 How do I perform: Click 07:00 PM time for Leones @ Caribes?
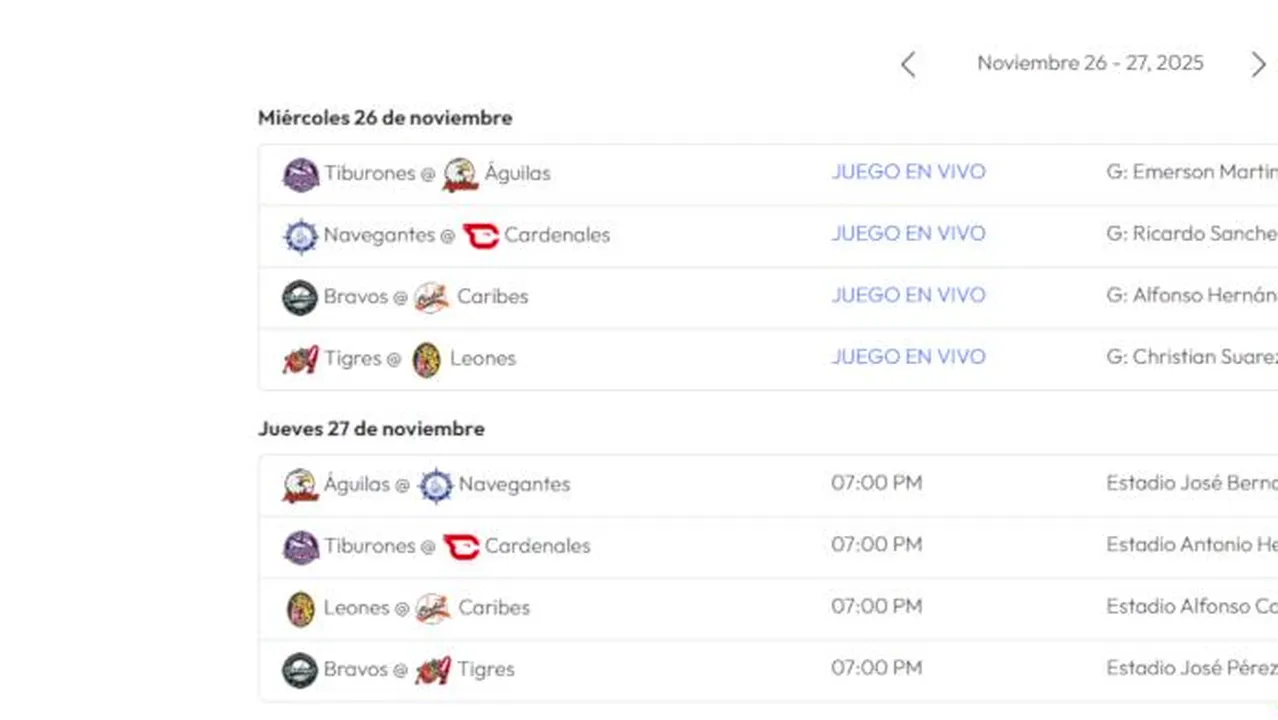[876, 606]
